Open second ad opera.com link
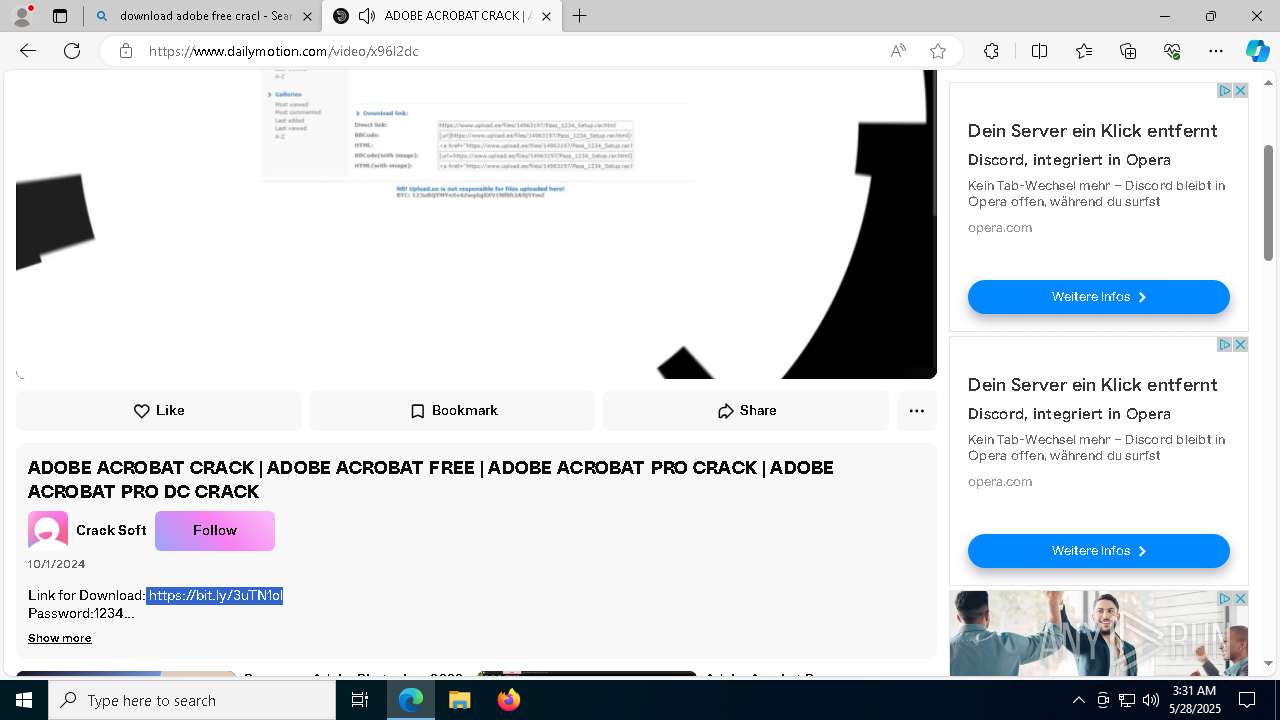This screenshot has width=1280, height=720. click(1000, 482)
